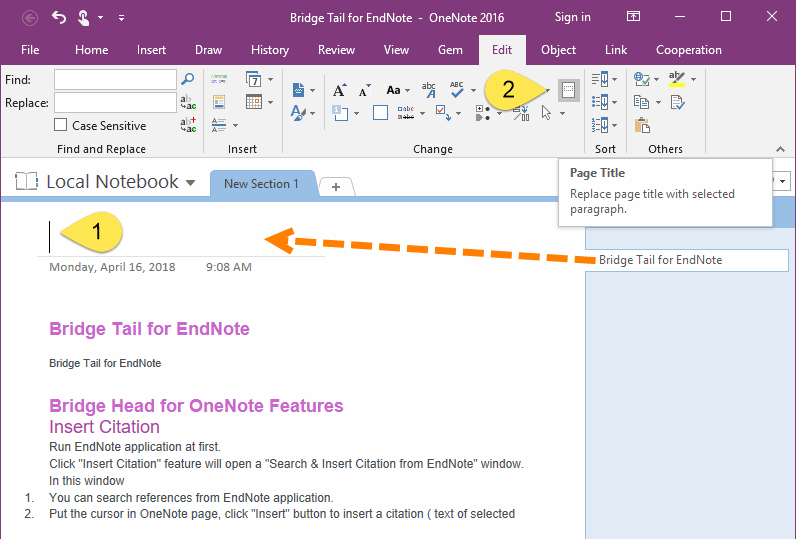Click the Replace All icon below Replace icon
This screenshot has height=539, width=796.
188,125
